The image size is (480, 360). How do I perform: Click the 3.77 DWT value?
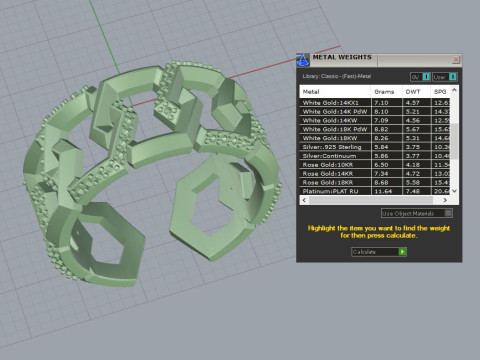coord(413,156)
